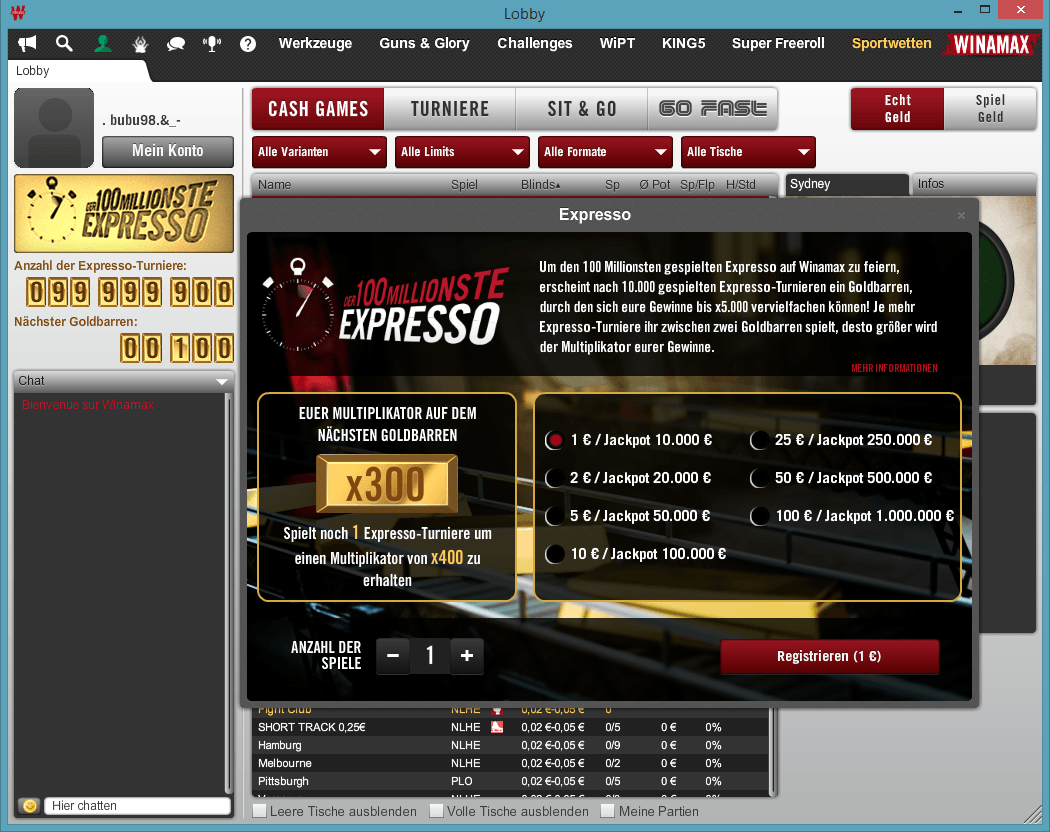Click the emoji smiley icon in chat

click(30, 805)
